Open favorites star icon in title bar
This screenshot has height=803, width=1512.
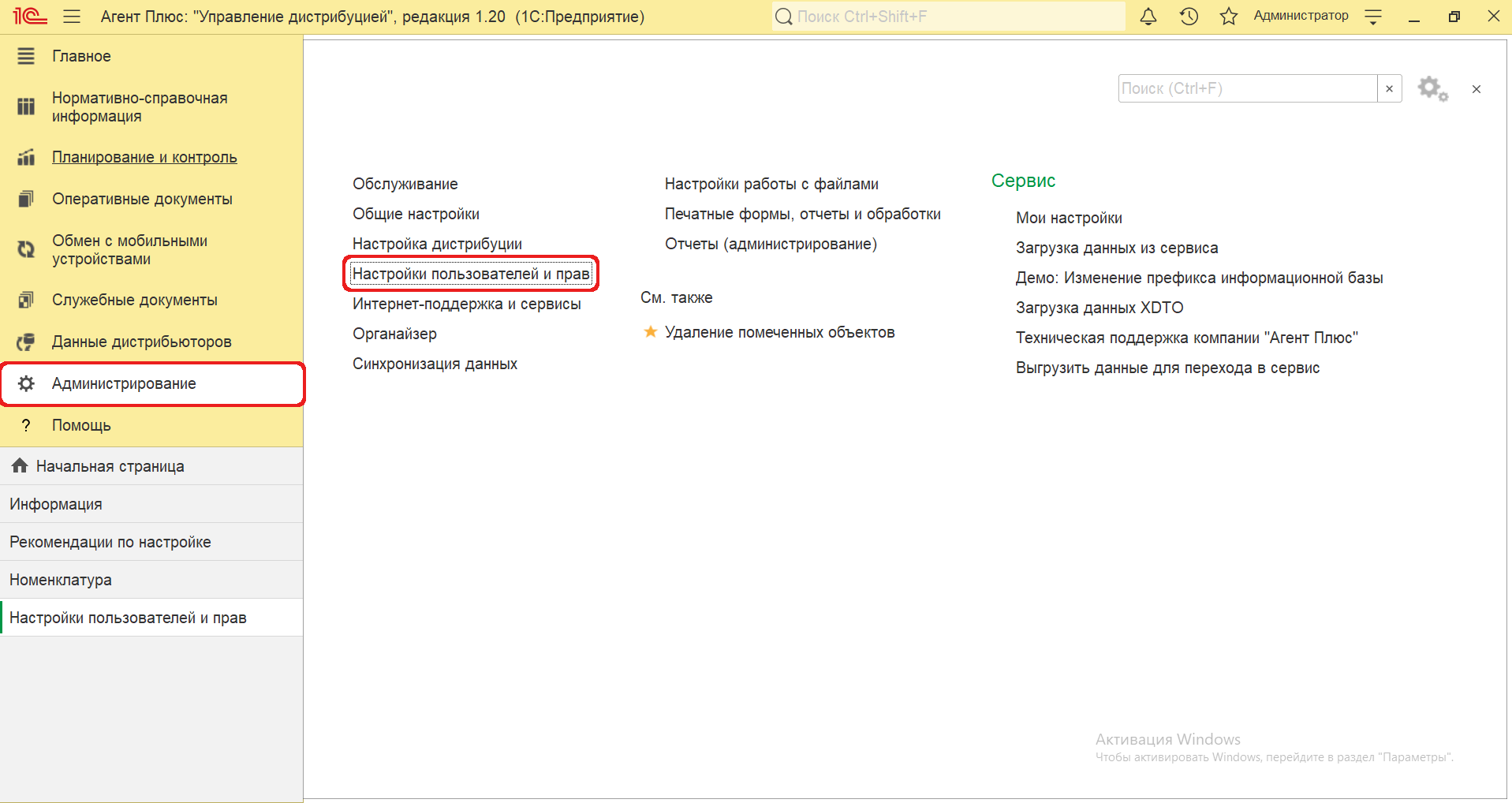[x=1228, y=17]
